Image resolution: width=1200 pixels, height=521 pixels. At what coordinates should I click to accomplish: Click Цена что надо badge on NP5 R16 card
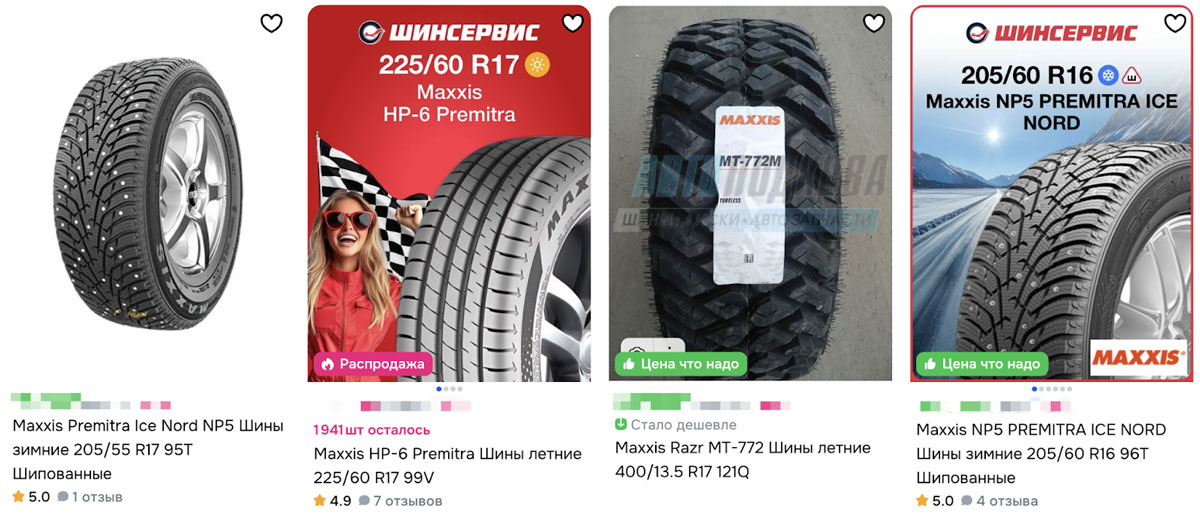click(x=982, y=363)
